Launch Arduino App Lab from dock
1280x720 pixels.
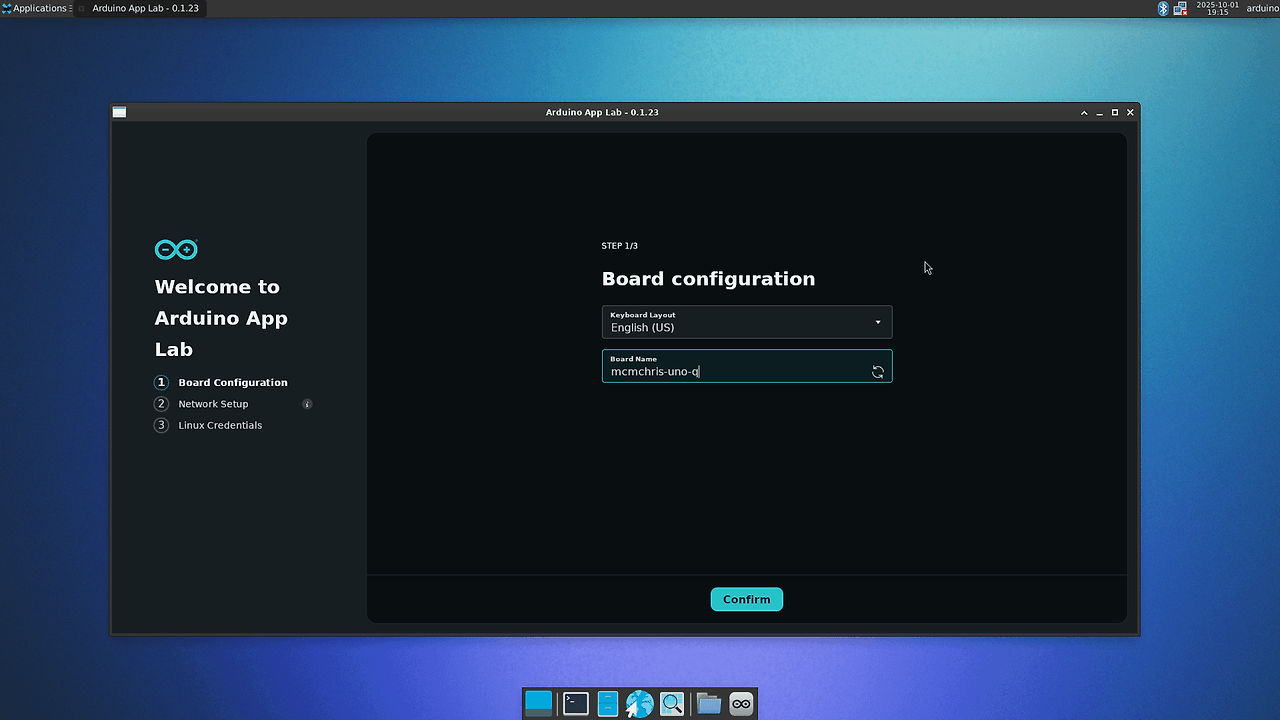[x=741, y=703]
